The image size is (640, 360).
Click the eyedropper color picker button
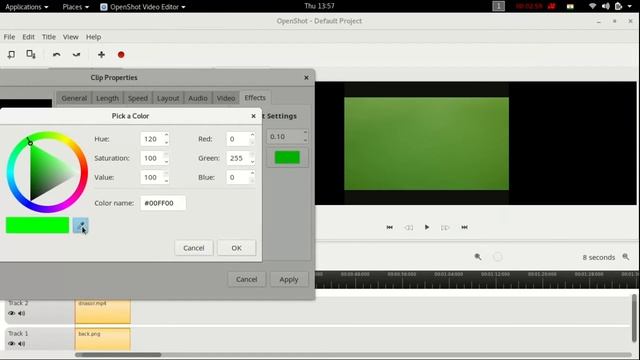coord(81,225)
